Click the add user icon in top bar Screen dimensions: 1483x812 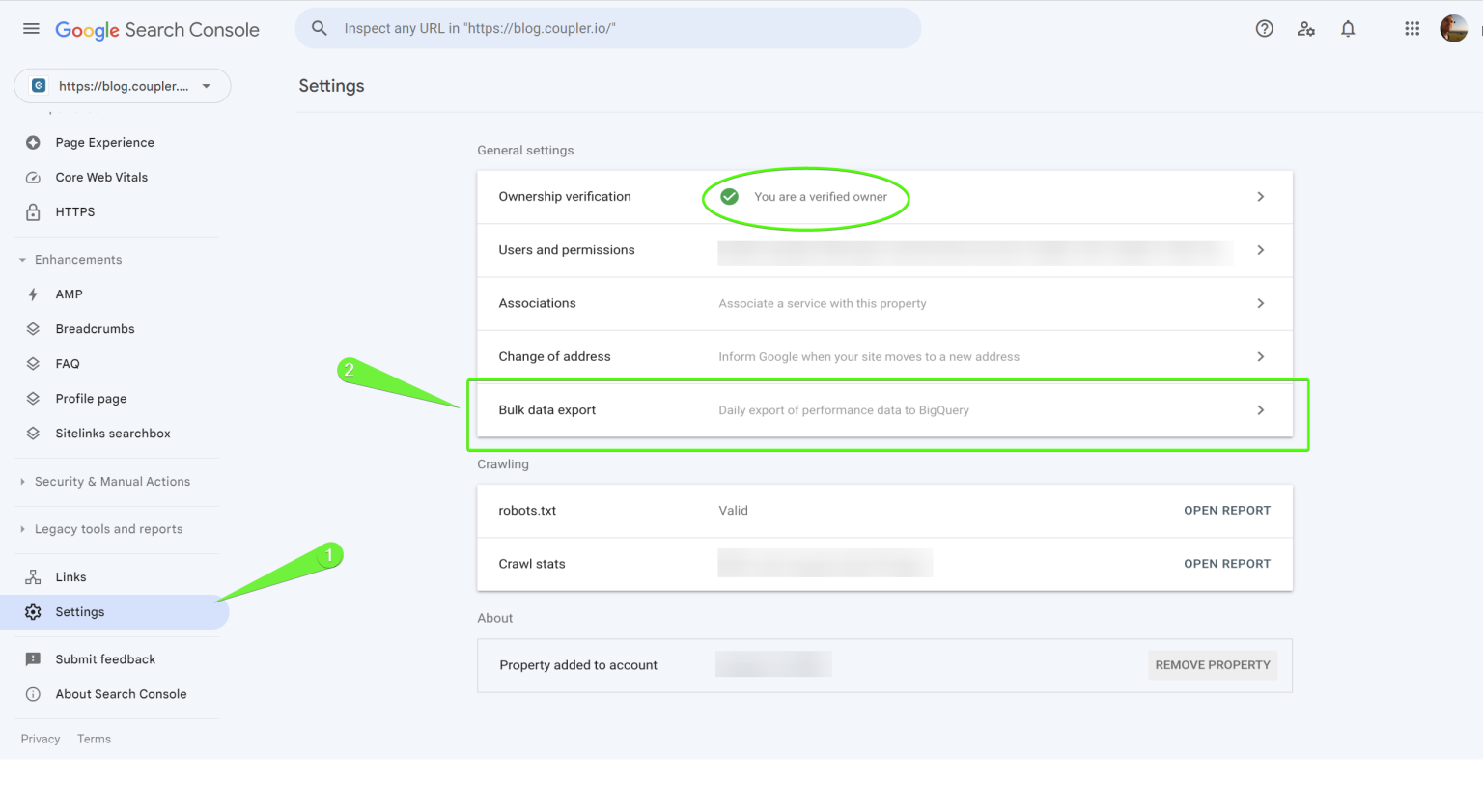point(1305,28)
